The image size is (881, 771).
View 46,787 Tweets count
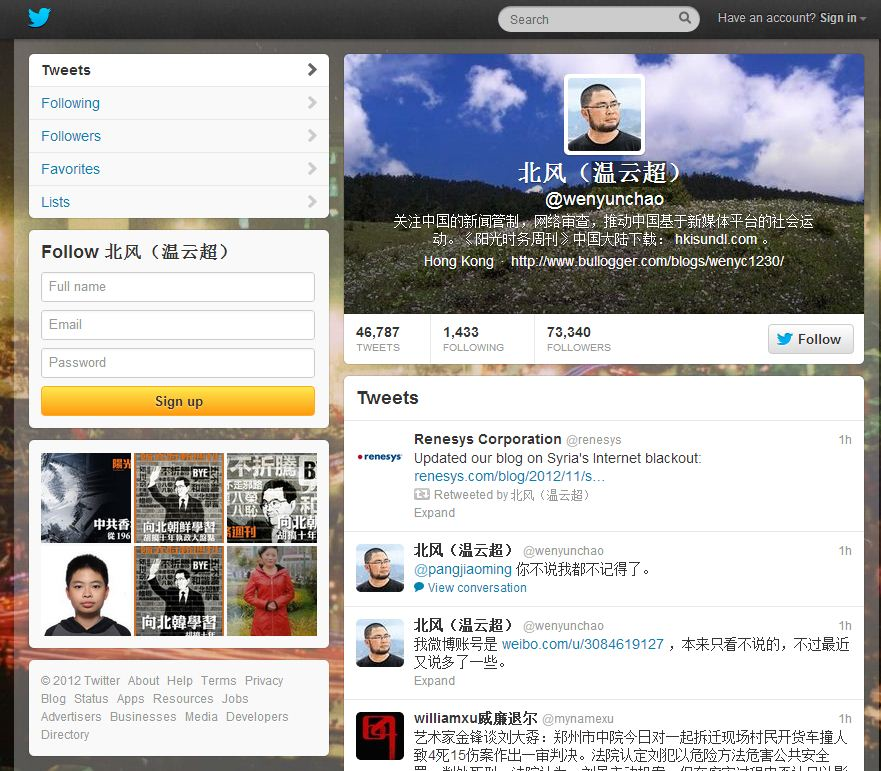coord(378,339)
